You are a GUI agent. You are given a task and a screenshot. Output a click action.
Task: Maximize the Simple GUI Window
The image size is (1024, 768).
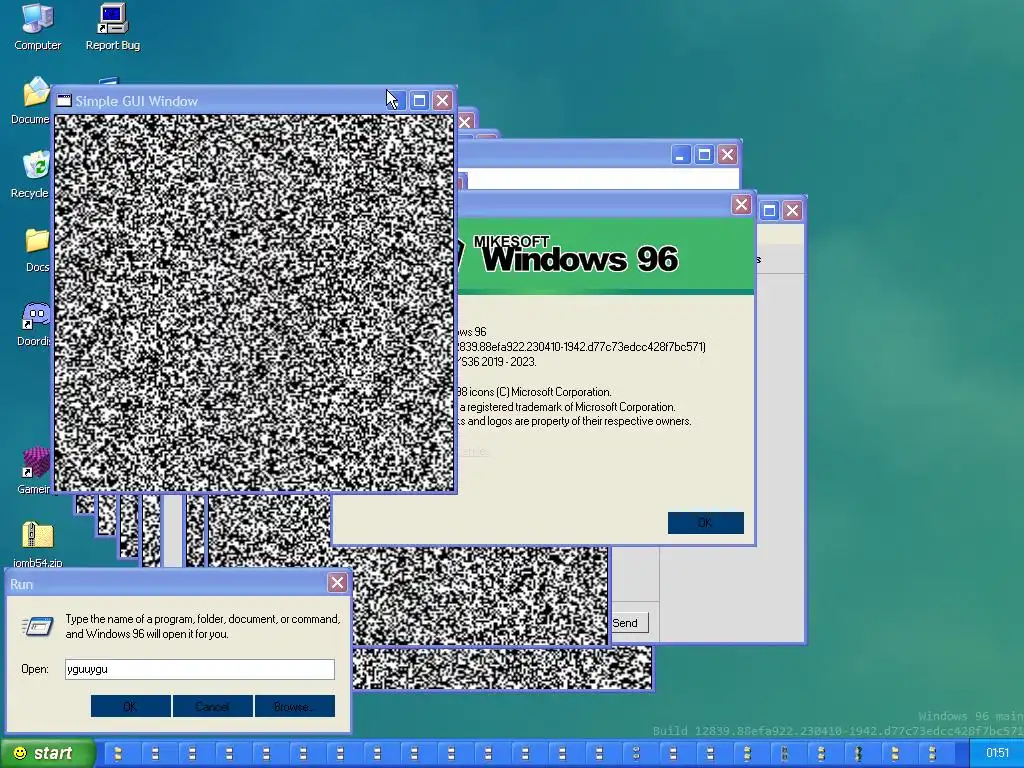click(419, 101)
